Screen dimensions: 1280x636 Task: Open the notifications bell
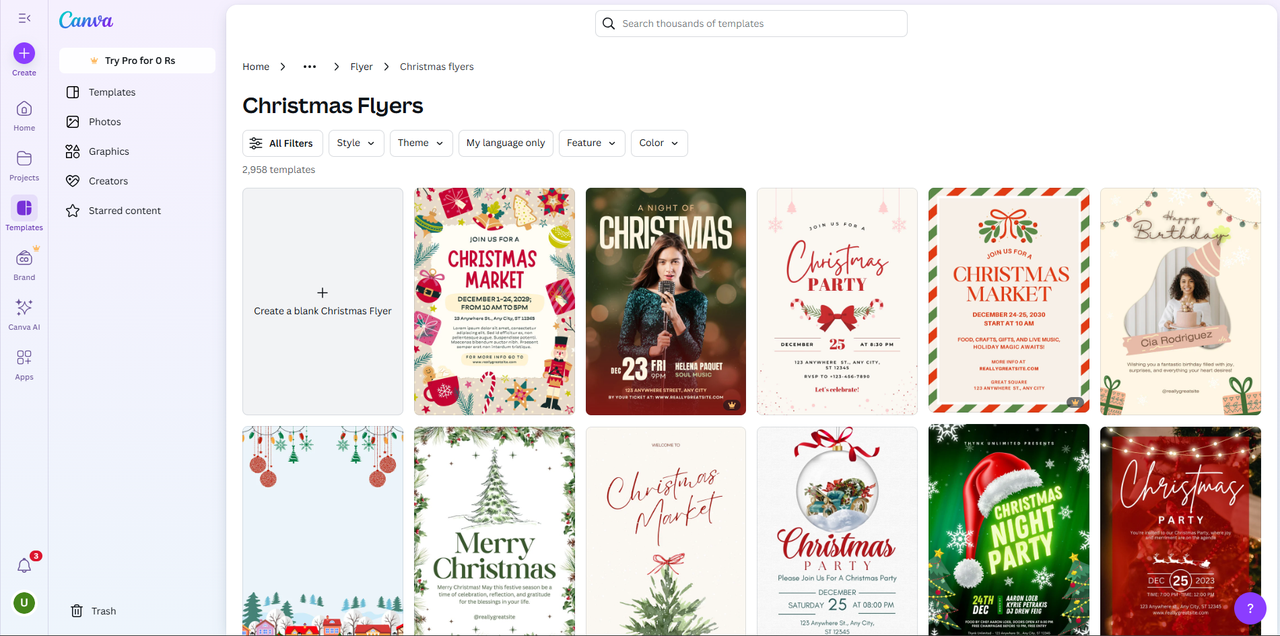[23, 563]
